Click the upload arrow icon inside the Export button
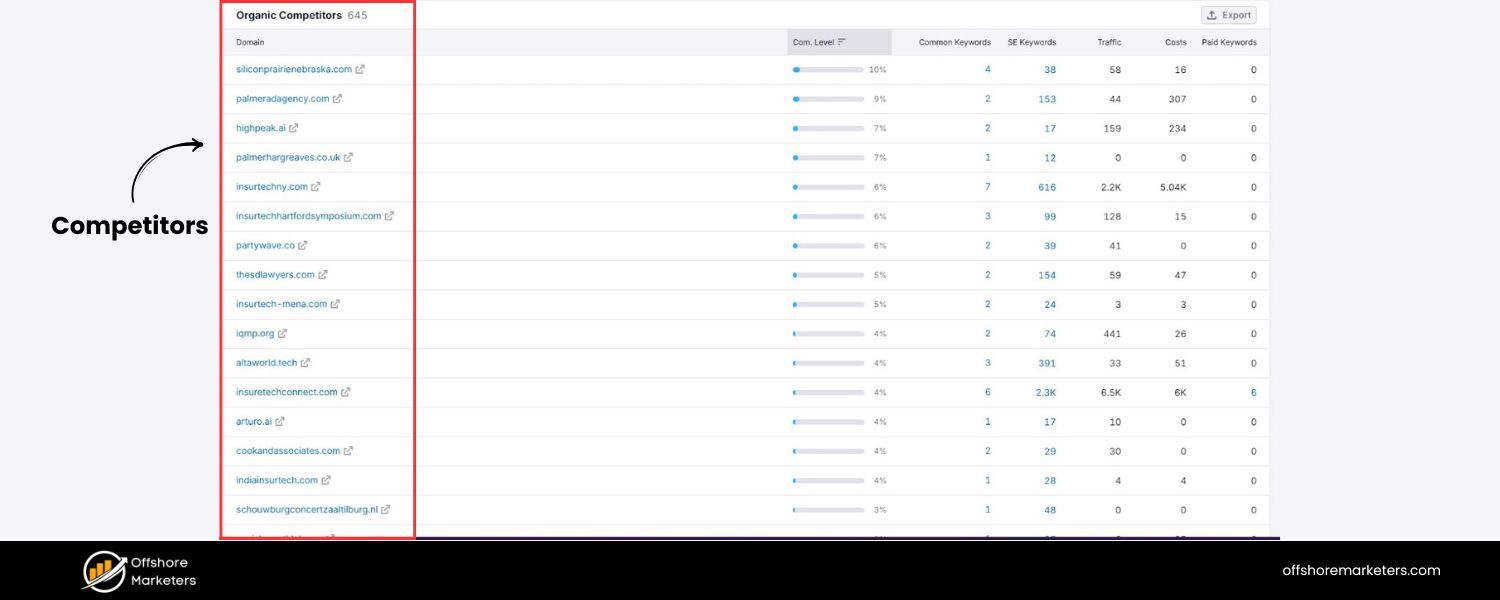This screenshot has height=600, width=1500. 1212,14
